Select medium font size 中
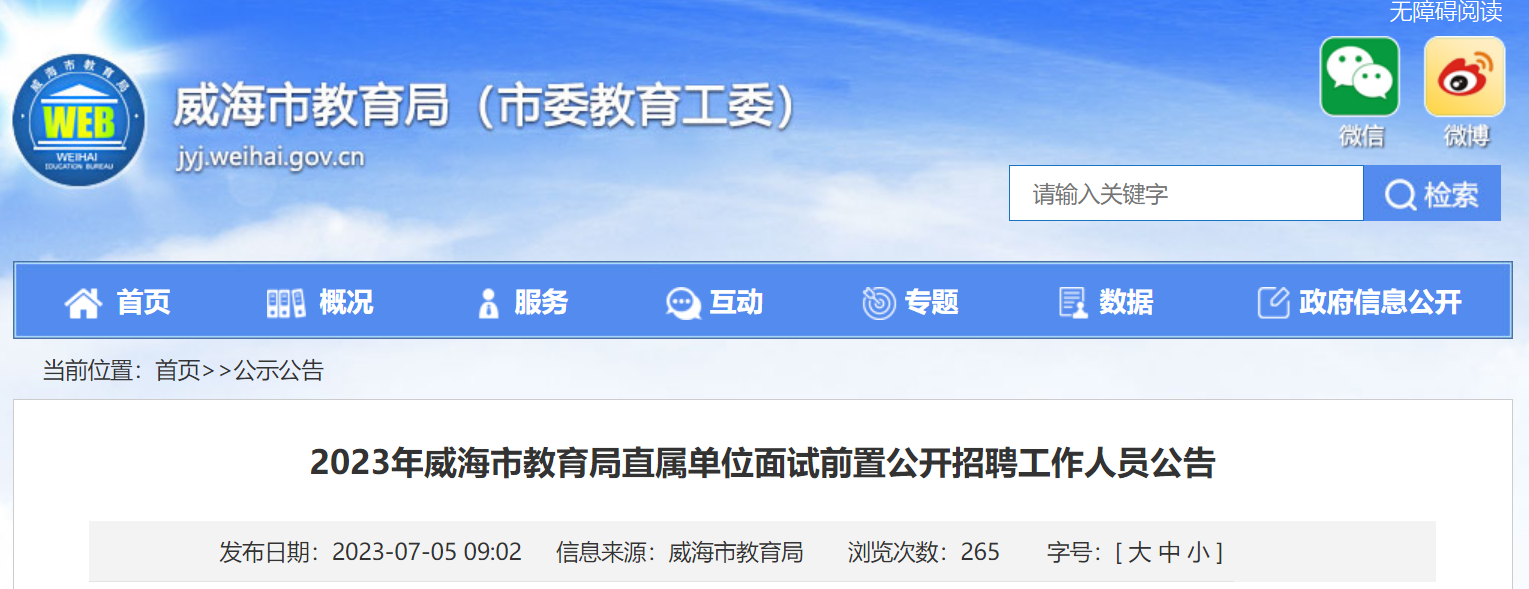The width and height of the screenshot is (1529, 589). click(1170, 552)
